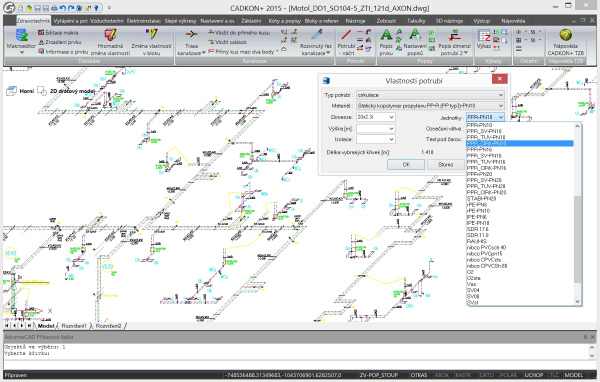This screenshot has width=600, height=382.
Task: Expand the Izolace dropdown
Action: [x=375, y=139]
